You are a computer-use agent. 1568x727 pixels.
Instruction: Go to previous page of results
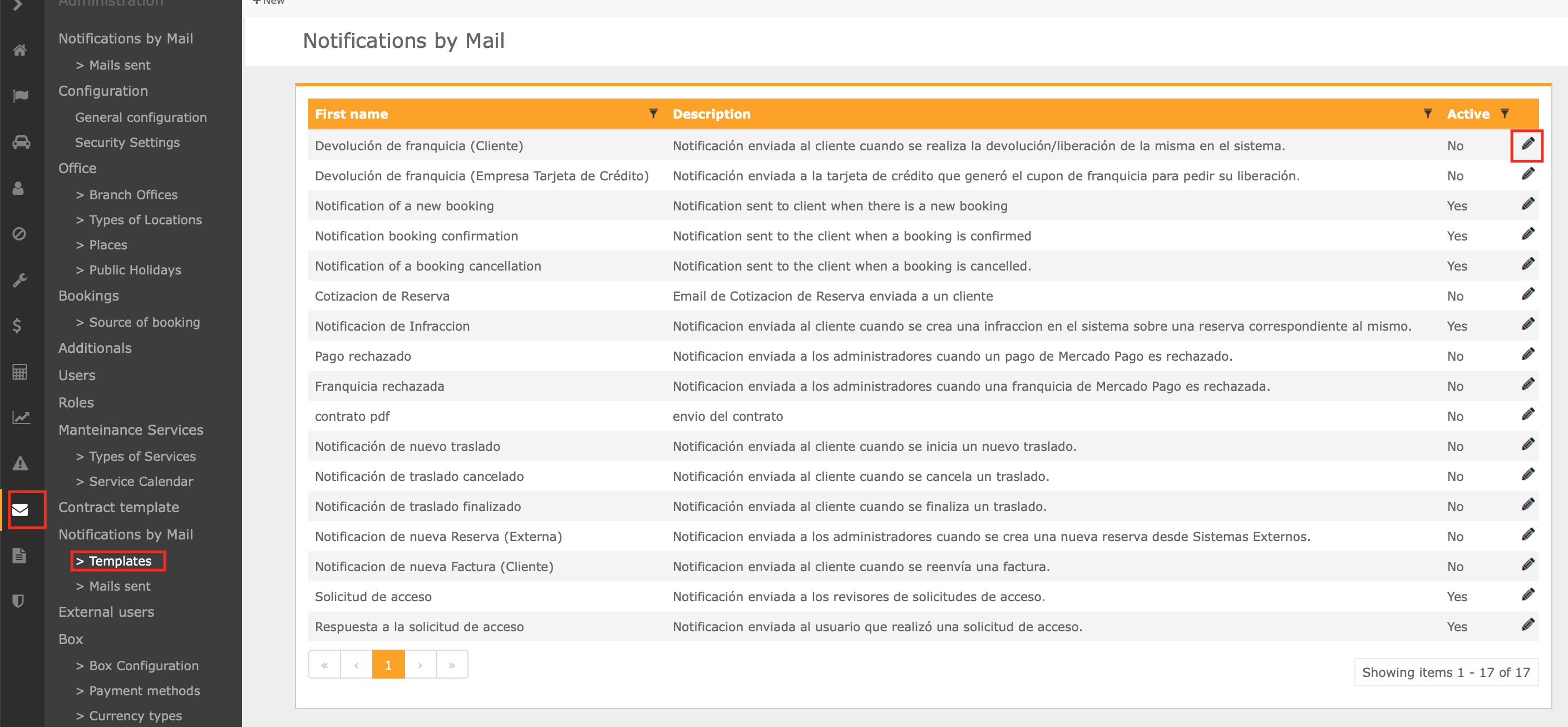(x=356, y=665)
